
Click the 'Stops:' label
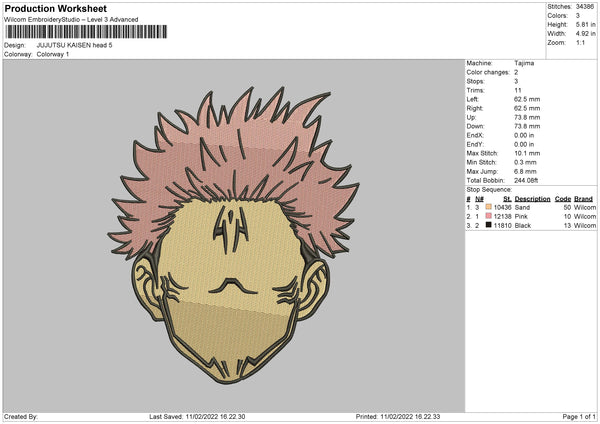coord(475,82)
